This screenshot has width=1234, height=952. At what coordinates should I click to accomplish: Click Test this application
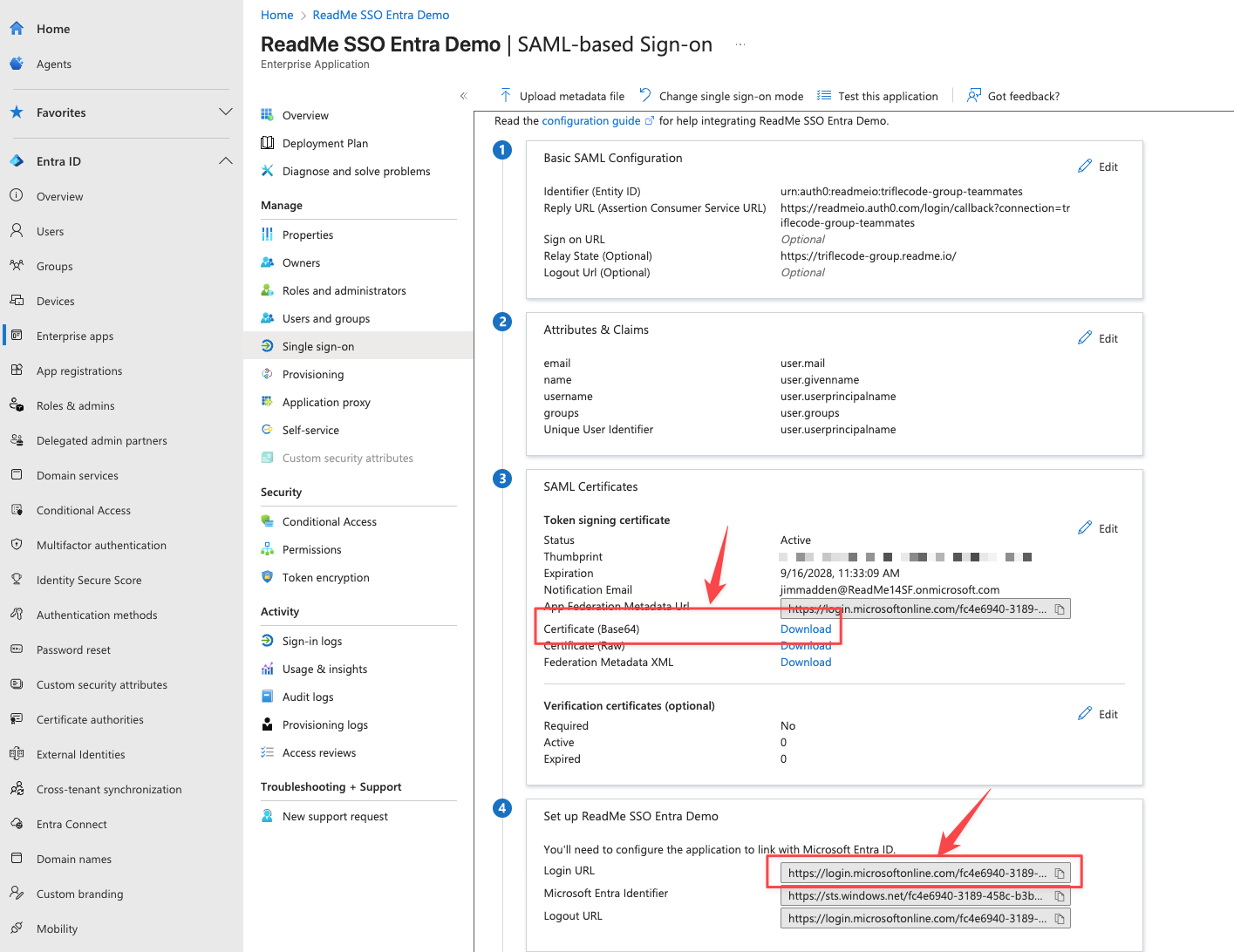[877, 96]
